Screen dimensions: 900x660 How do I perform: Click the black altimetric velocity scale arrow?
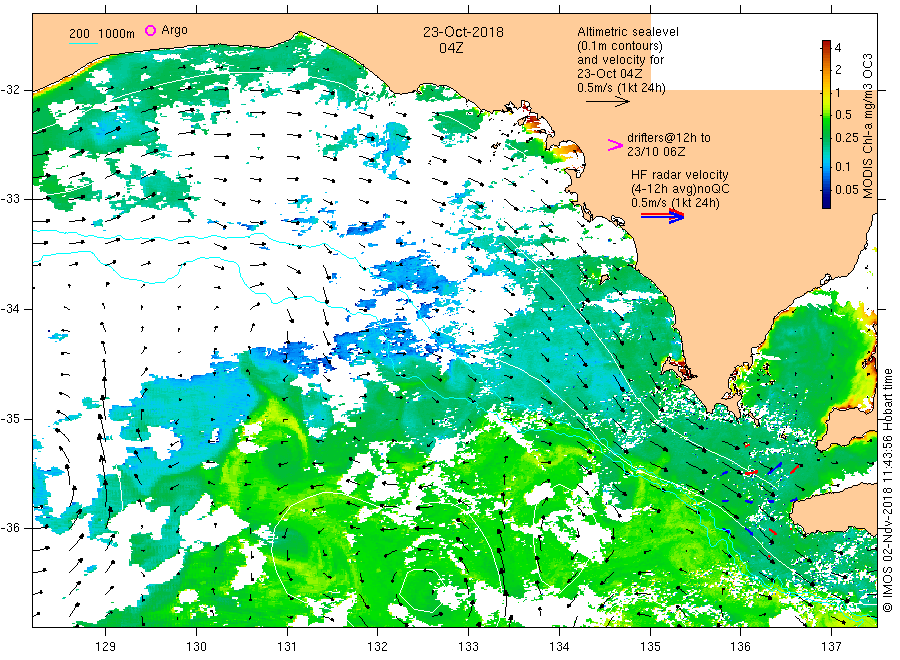[607, 102]
